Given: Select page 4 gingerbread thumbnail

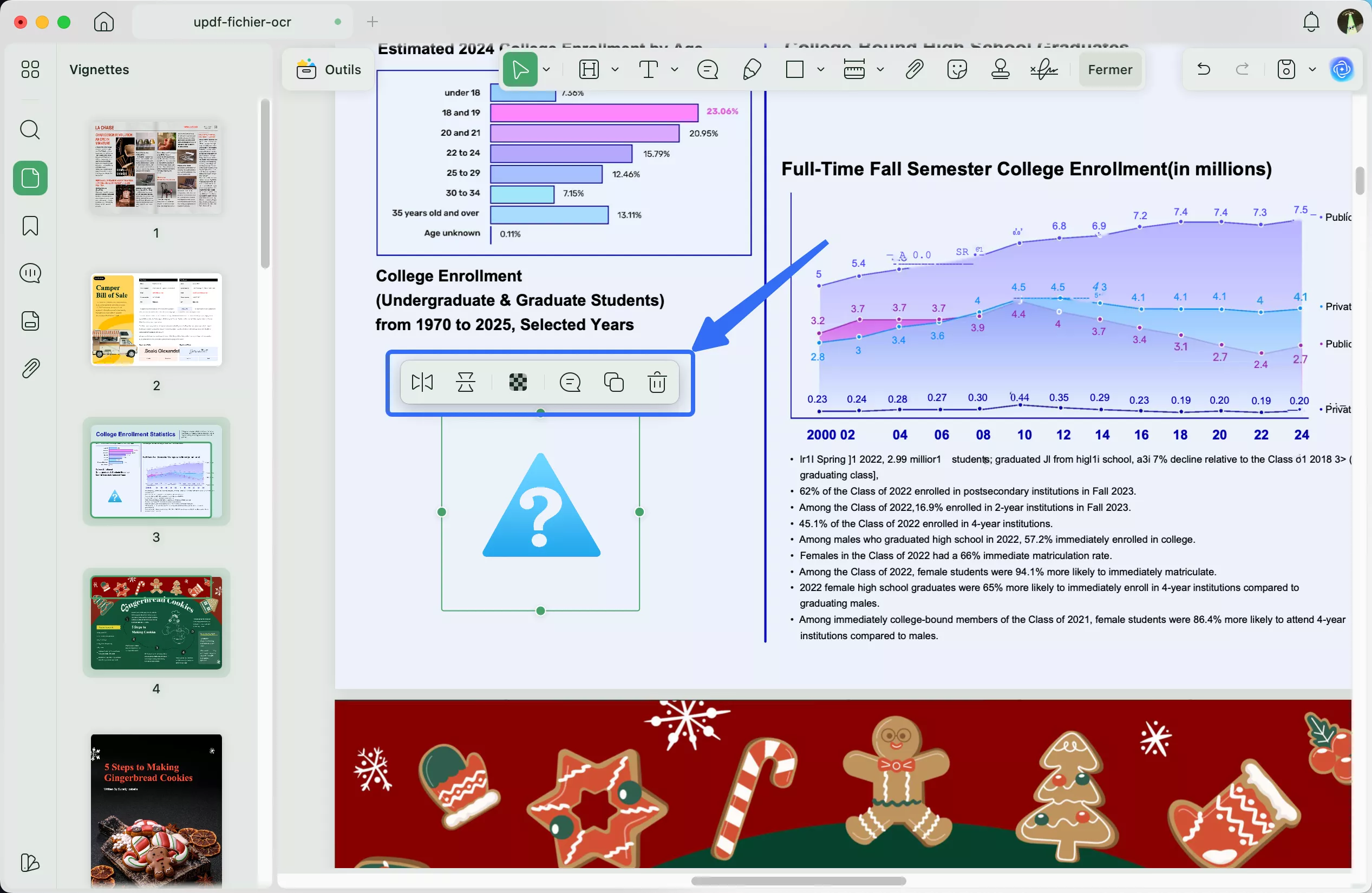Looking at the screenshot, I should click(x=156, y=622).
